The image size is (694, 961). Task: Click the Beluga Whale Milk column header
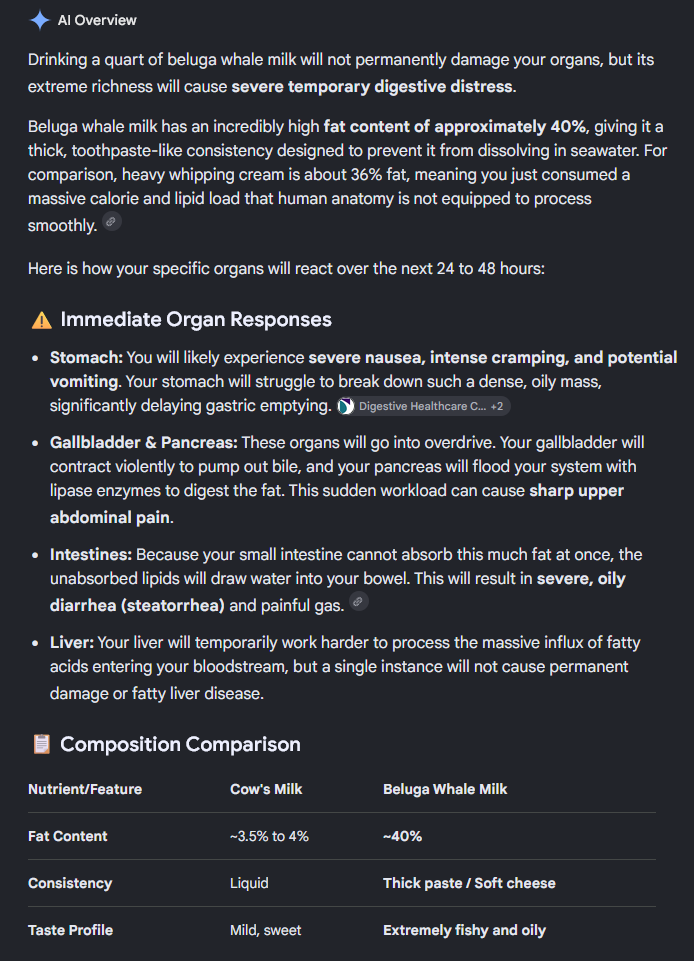pos(445,789)
